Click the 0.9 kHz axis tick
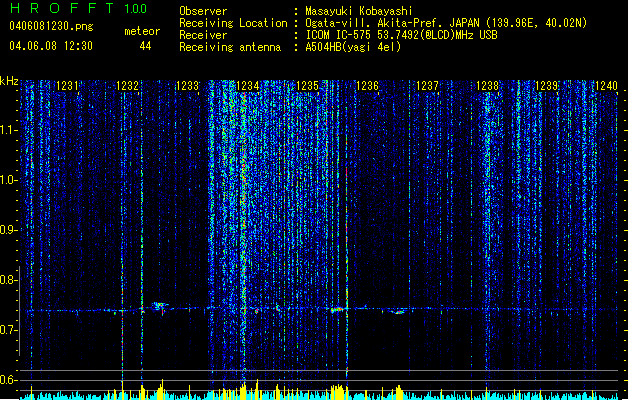This screenshot has width=629, height=400. (8, 230)
